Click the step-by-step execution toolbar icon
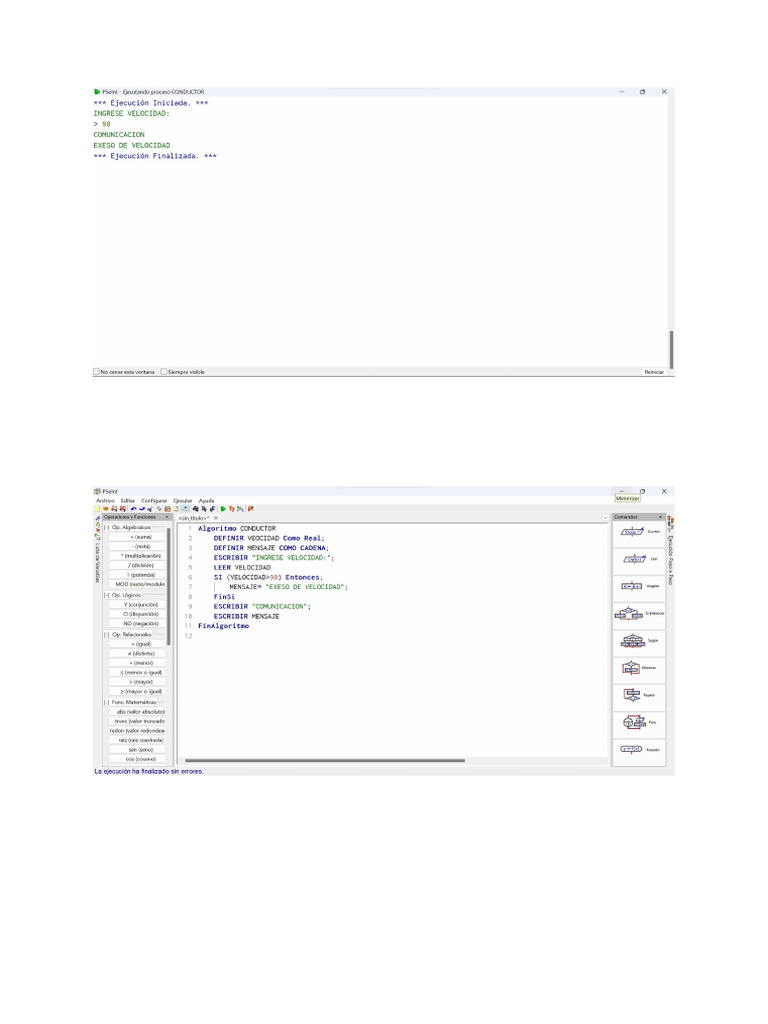 [x=231, y=509]
